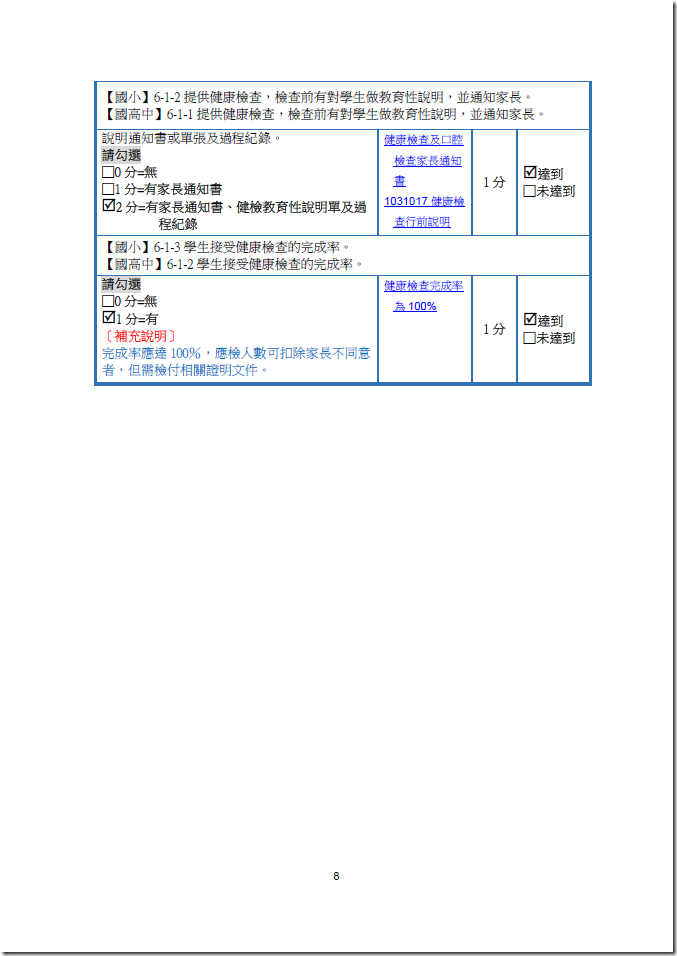Click the '1 分' cell beside 完成率為 100% link

495,329
